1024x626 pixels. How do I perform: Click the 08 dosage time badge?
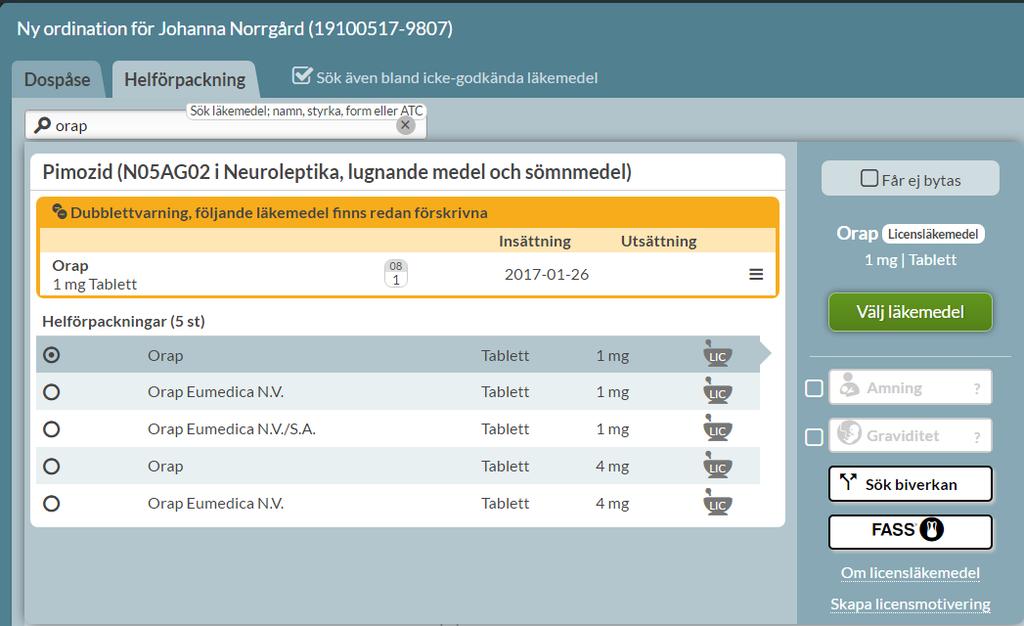pos(396,273)
